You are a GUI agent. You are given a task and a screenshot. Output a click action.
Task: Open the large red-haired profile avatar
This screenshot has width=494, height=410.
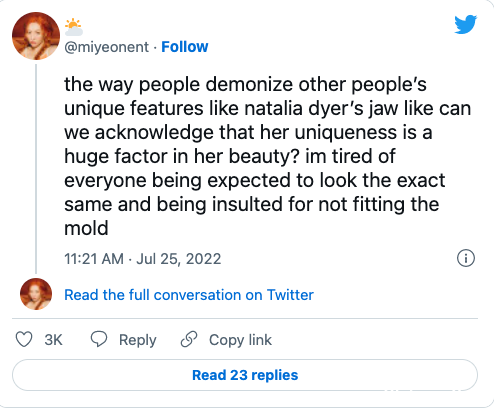36,36
